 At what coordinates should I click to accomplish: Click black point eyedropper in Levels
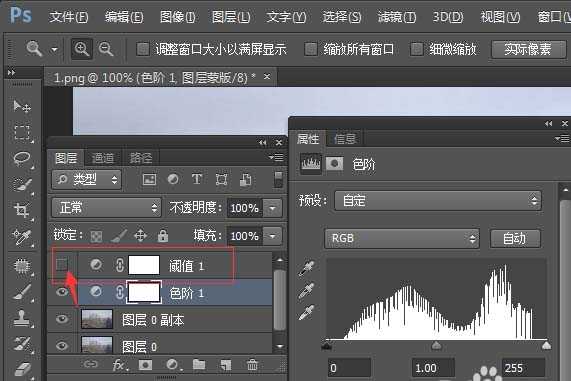click(x=307, y=268)
